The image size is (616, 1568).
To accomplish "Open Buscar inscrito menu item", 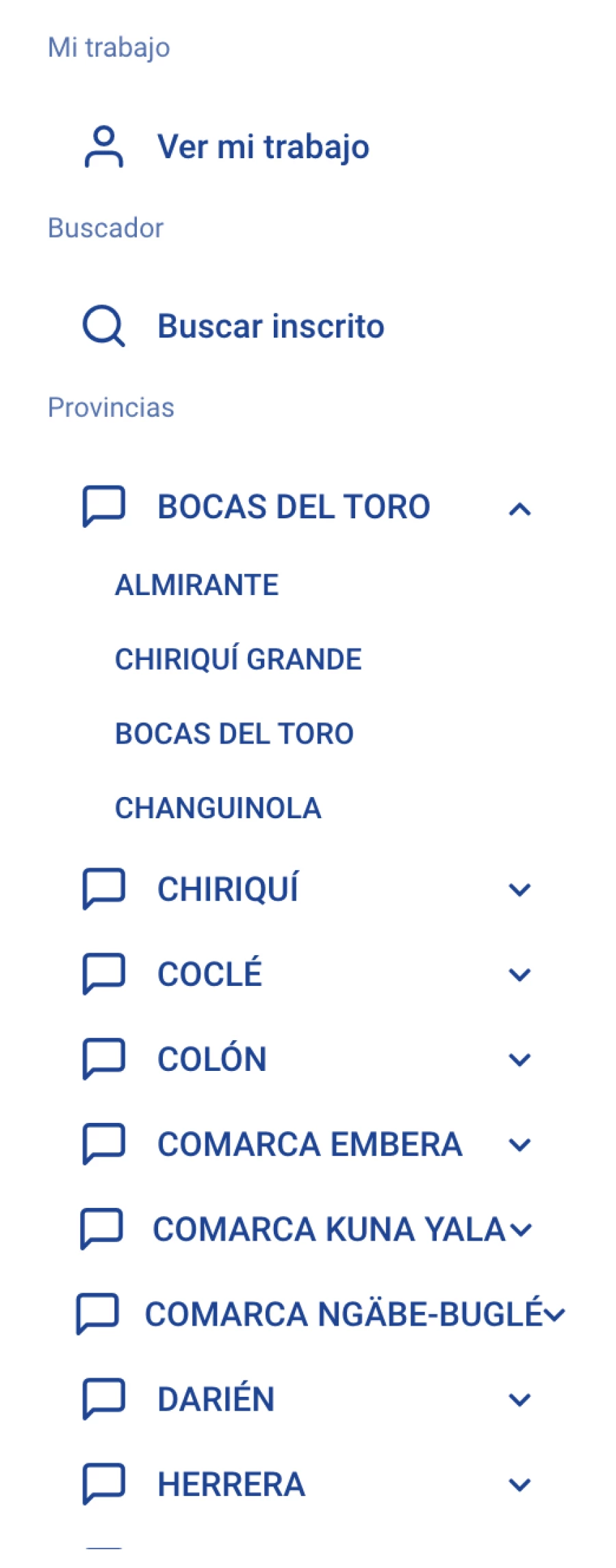I will [271, 326].
